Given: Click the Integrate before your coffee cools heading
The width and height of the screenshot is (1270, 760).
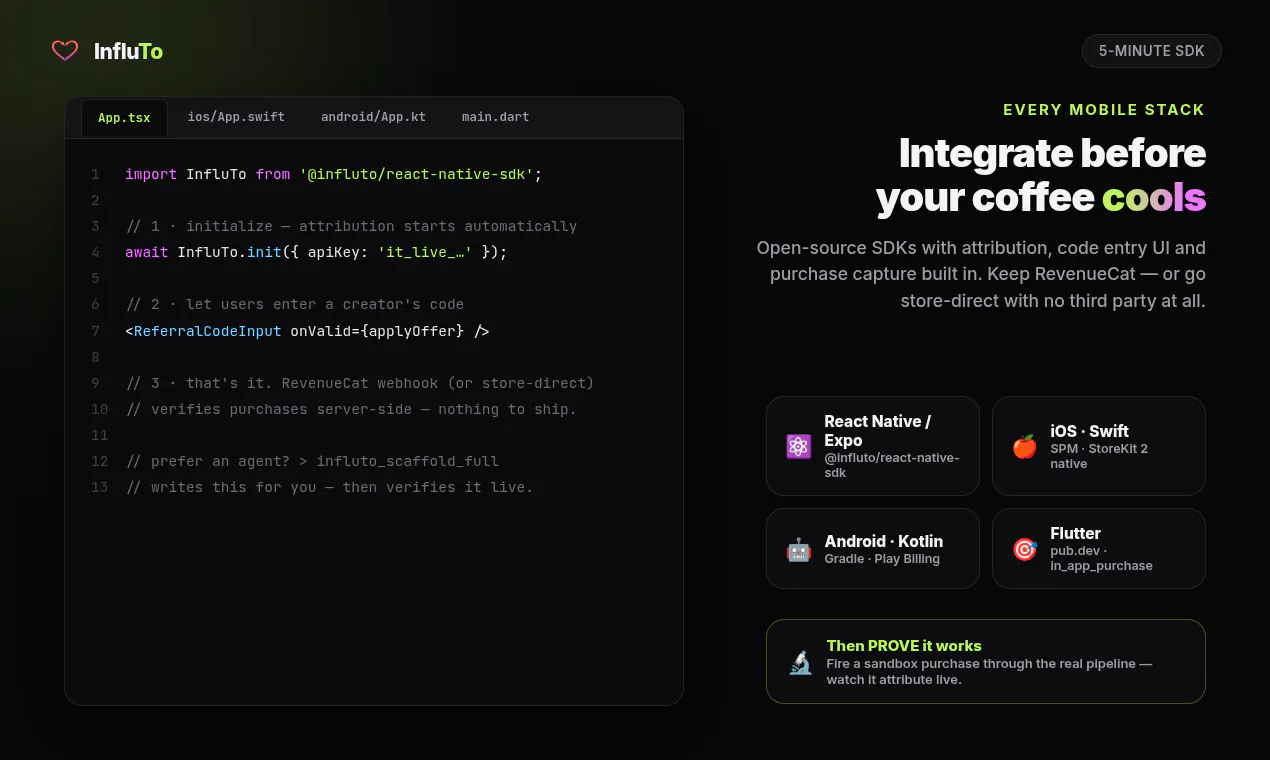Looking at the screenshot, I should 1041,176.
